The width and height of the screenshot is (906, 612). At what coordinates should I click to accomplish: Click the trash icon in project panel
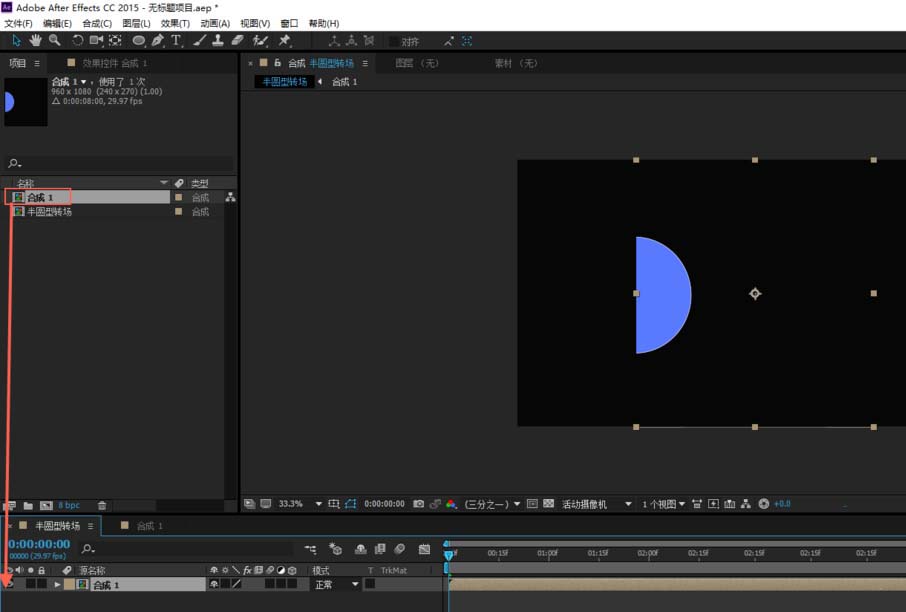point(102,506)
